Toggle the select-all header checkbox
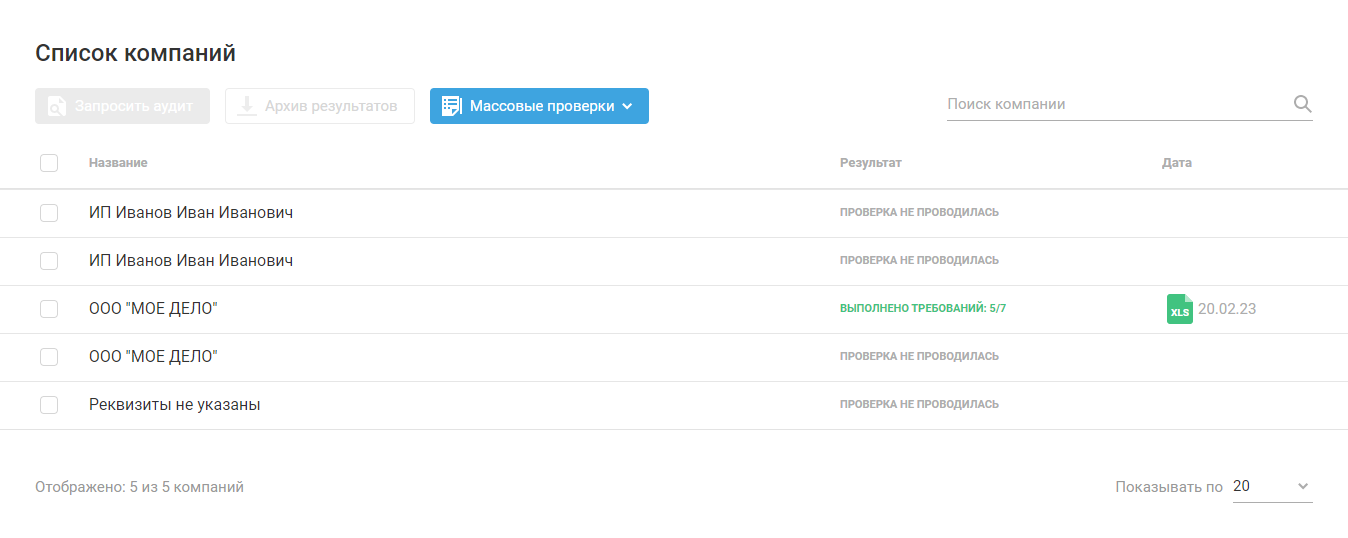This screenshot has height=538, width=1348. (x=49, y=163)
